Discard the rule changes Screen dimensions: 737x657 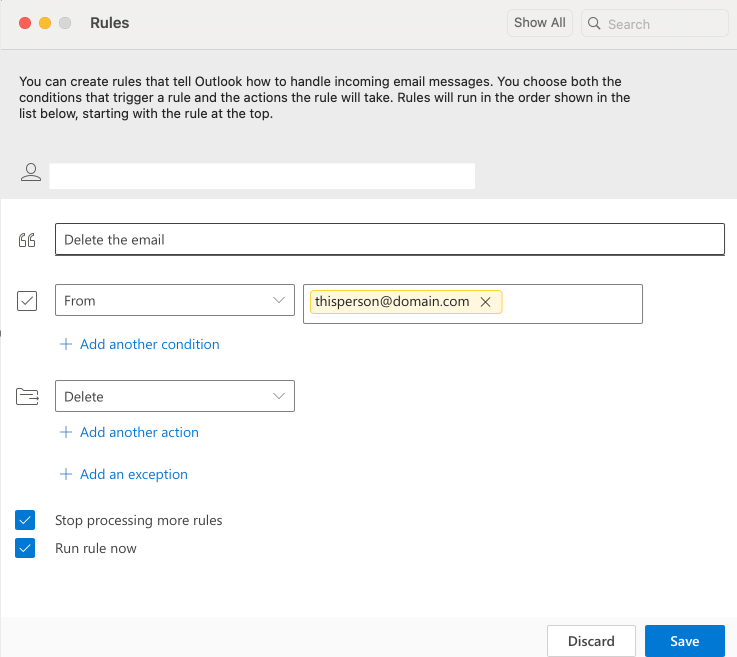pos(591,641)
